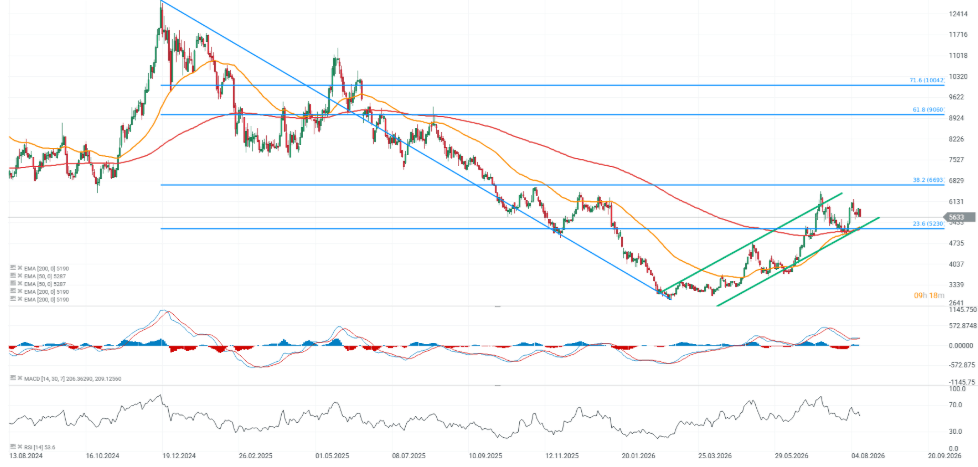Image resolution: width=978 pixels, height=467 pixels.
Task: Click the 20.09.2026 date on time axis
Action: pos(945,456)
